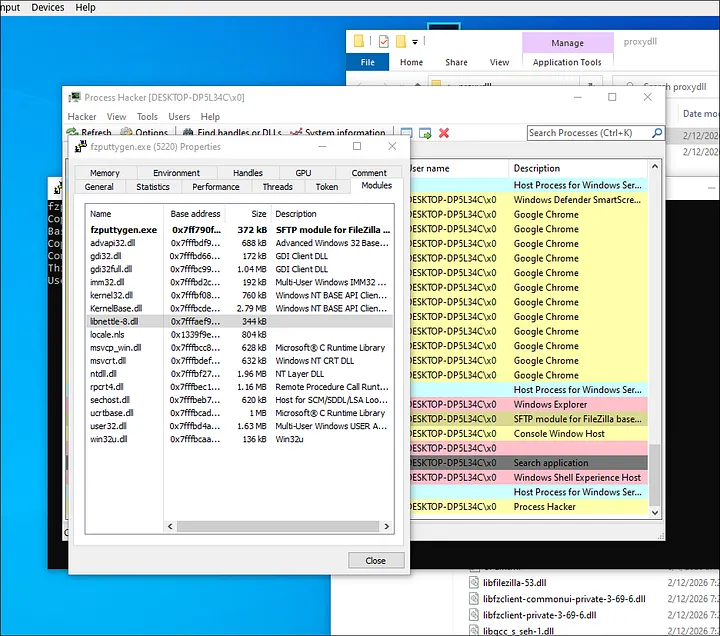Select libfilezilla-53.dll file in Explorer
The image size is (720, 636).
pos(514,583)
